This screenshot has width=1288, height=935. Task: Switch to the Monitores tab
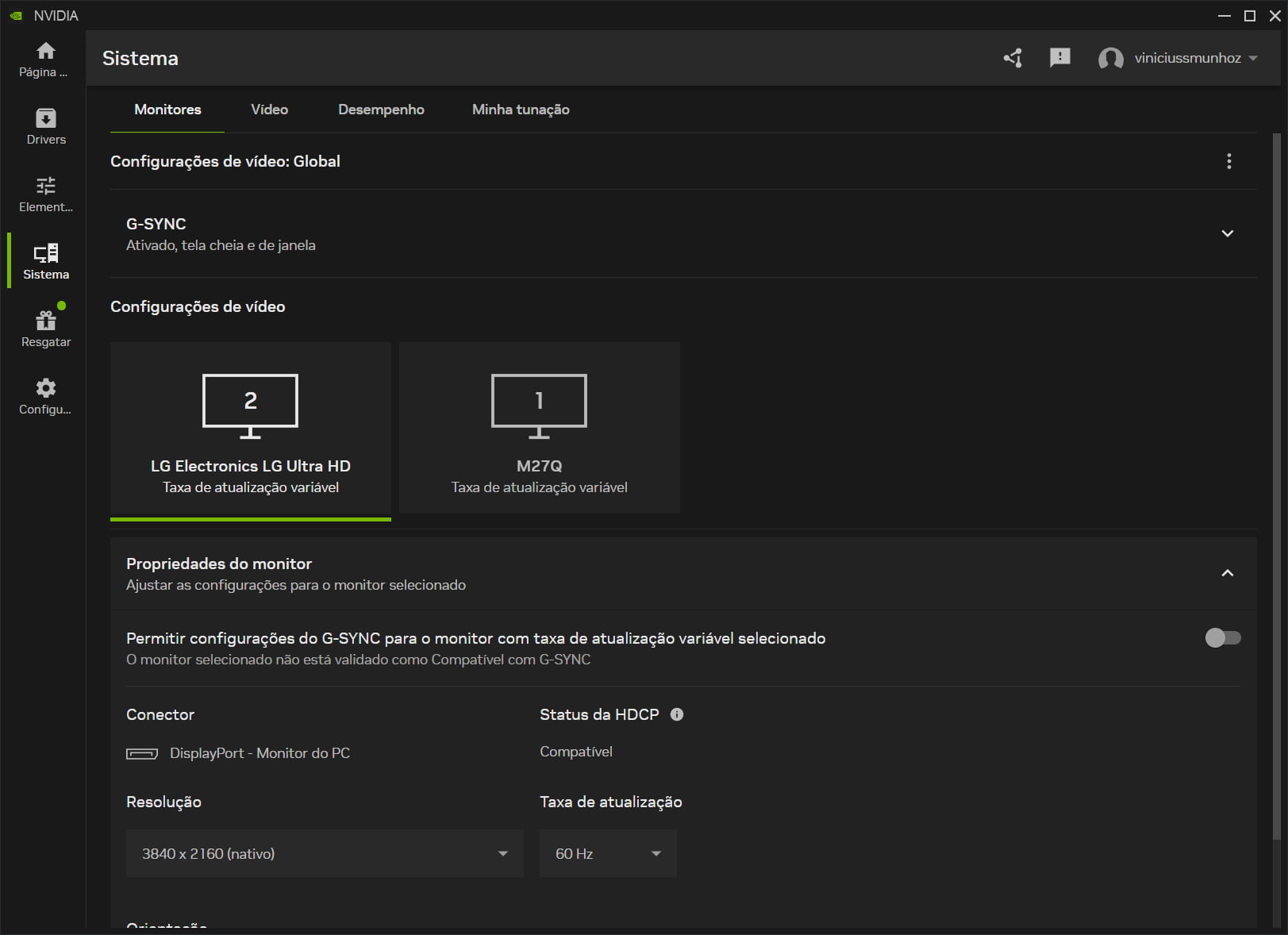[x=167, y=110]
